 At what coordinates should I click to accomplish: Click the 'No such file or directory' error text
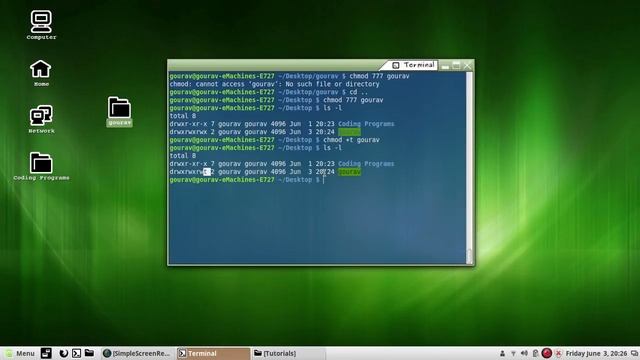pyautogui.click(x=332, y=84)
